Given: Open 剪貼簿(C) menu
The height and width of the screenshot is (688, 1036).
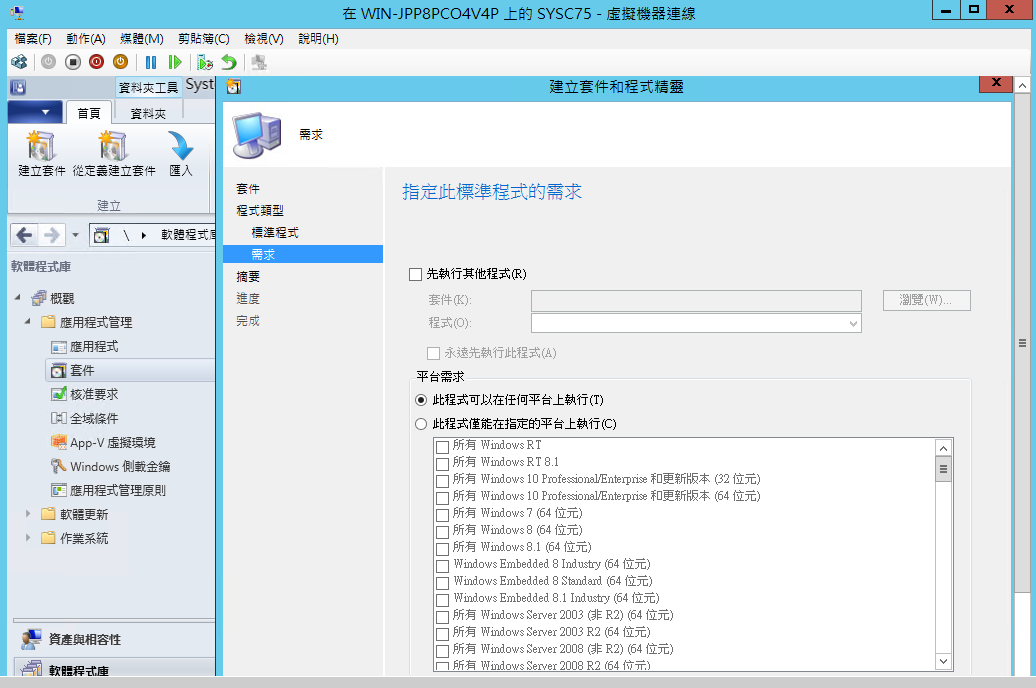Looking at the screenshot, I should pos(204,39).
